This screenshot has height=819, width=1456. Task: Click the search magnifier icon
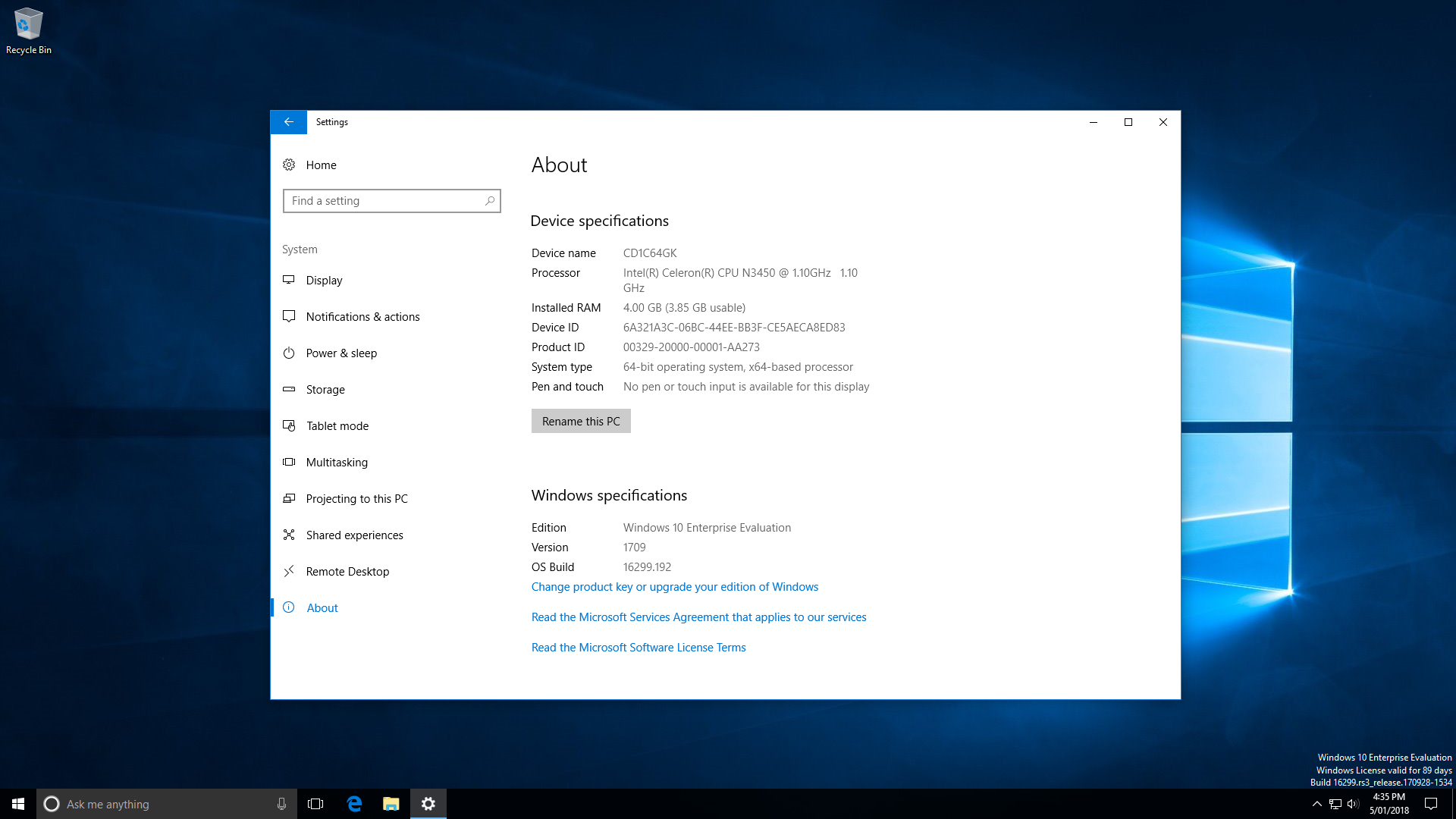click(490, 201)
